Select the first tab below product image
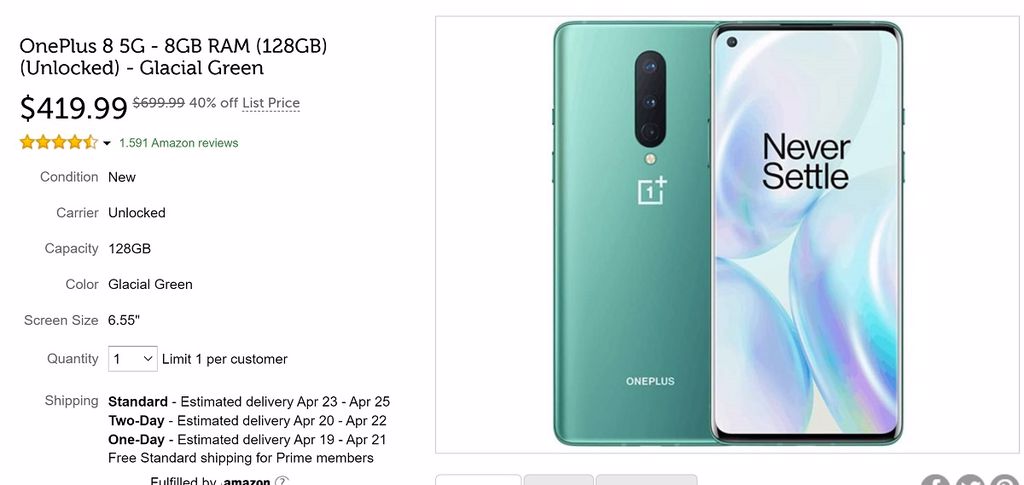 pos(478,480)
